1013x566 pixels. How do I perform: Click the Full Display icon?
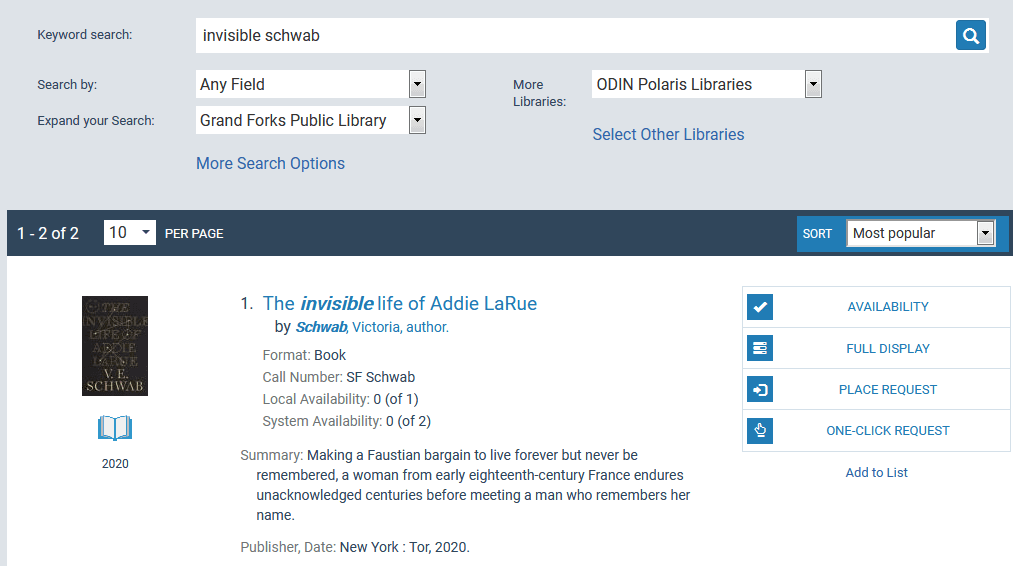click(x=760, y=348)
